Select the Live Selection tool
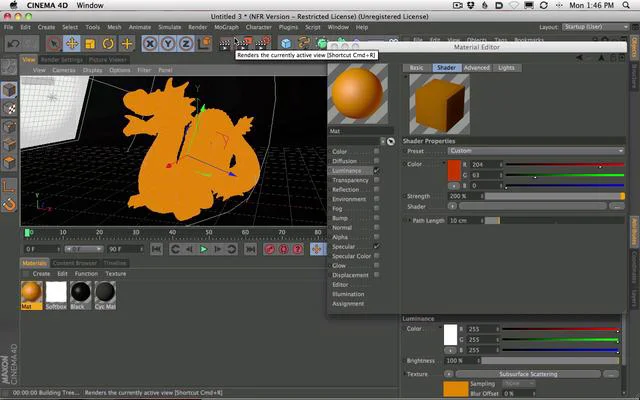The height and width of the screenshot is (400, 640). 53,43
